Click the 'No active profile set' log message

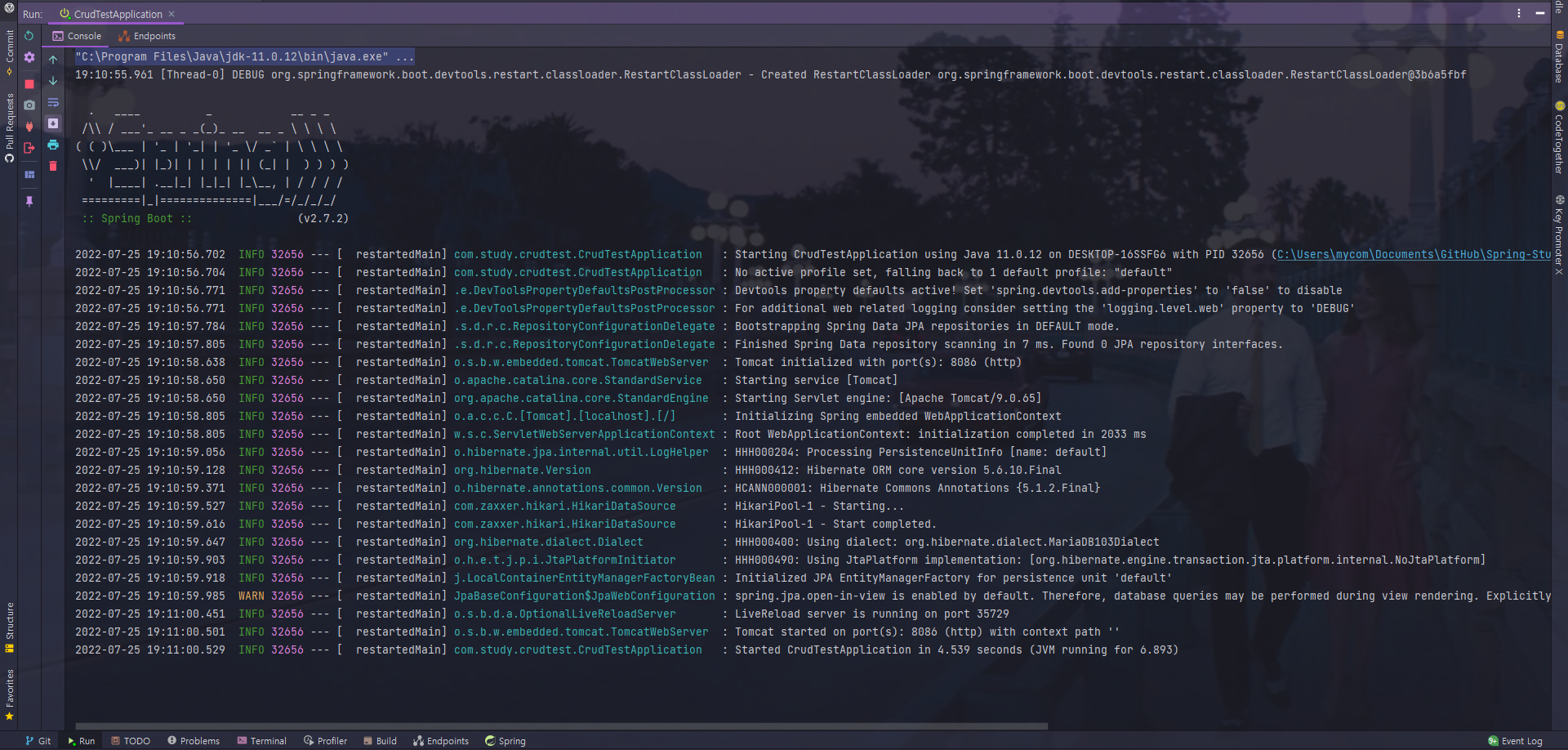coord(953,273)
